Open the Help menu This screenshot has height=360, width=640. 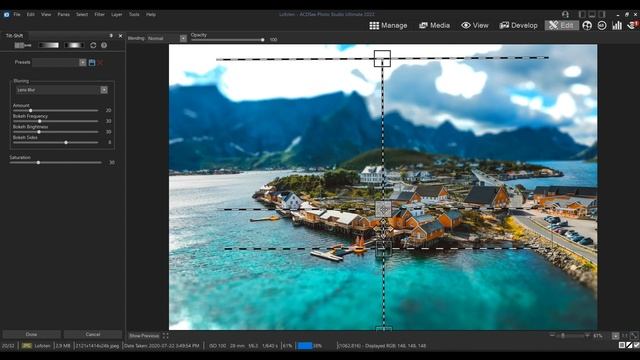pos(151,14)
